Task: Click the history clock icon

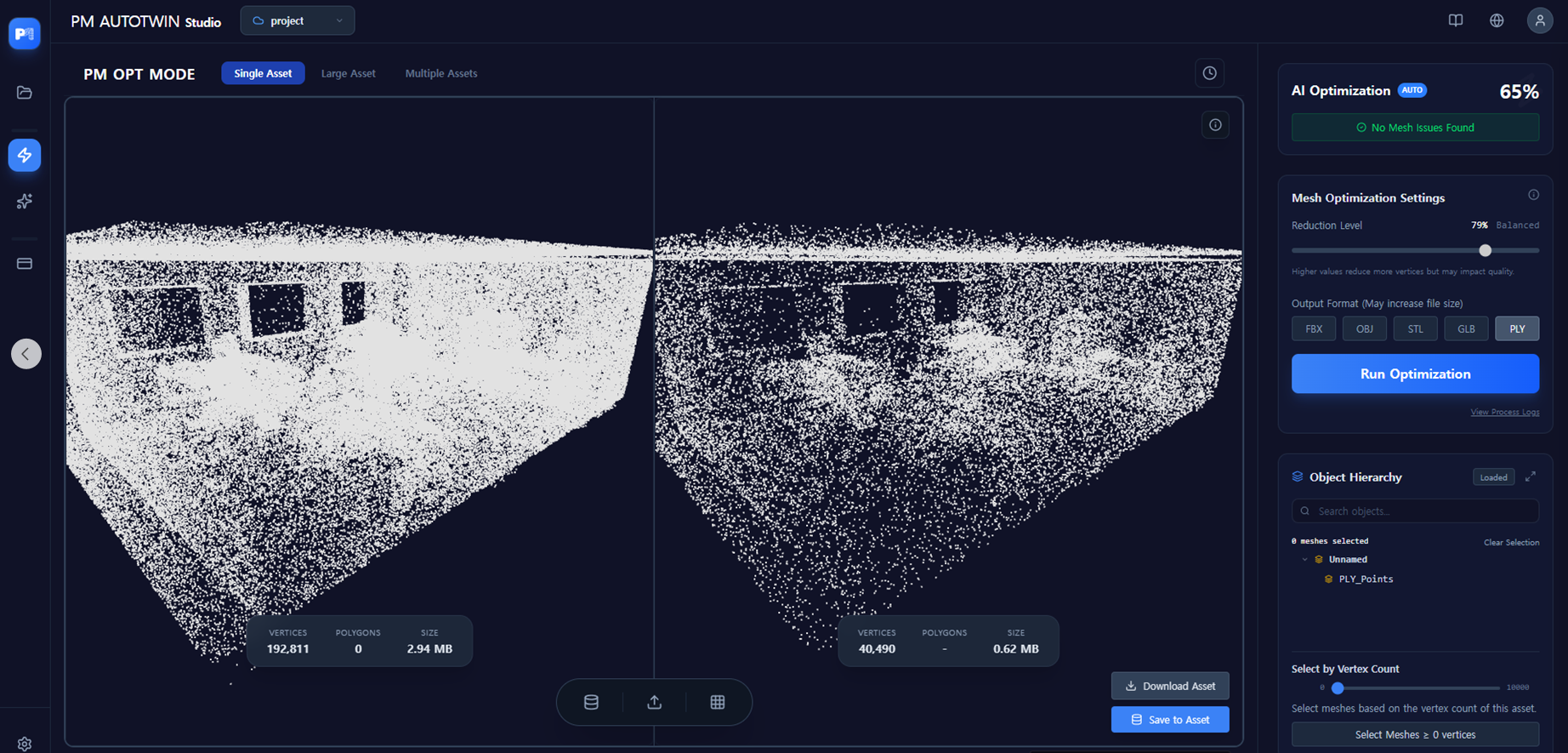Action: [1209, 73]
